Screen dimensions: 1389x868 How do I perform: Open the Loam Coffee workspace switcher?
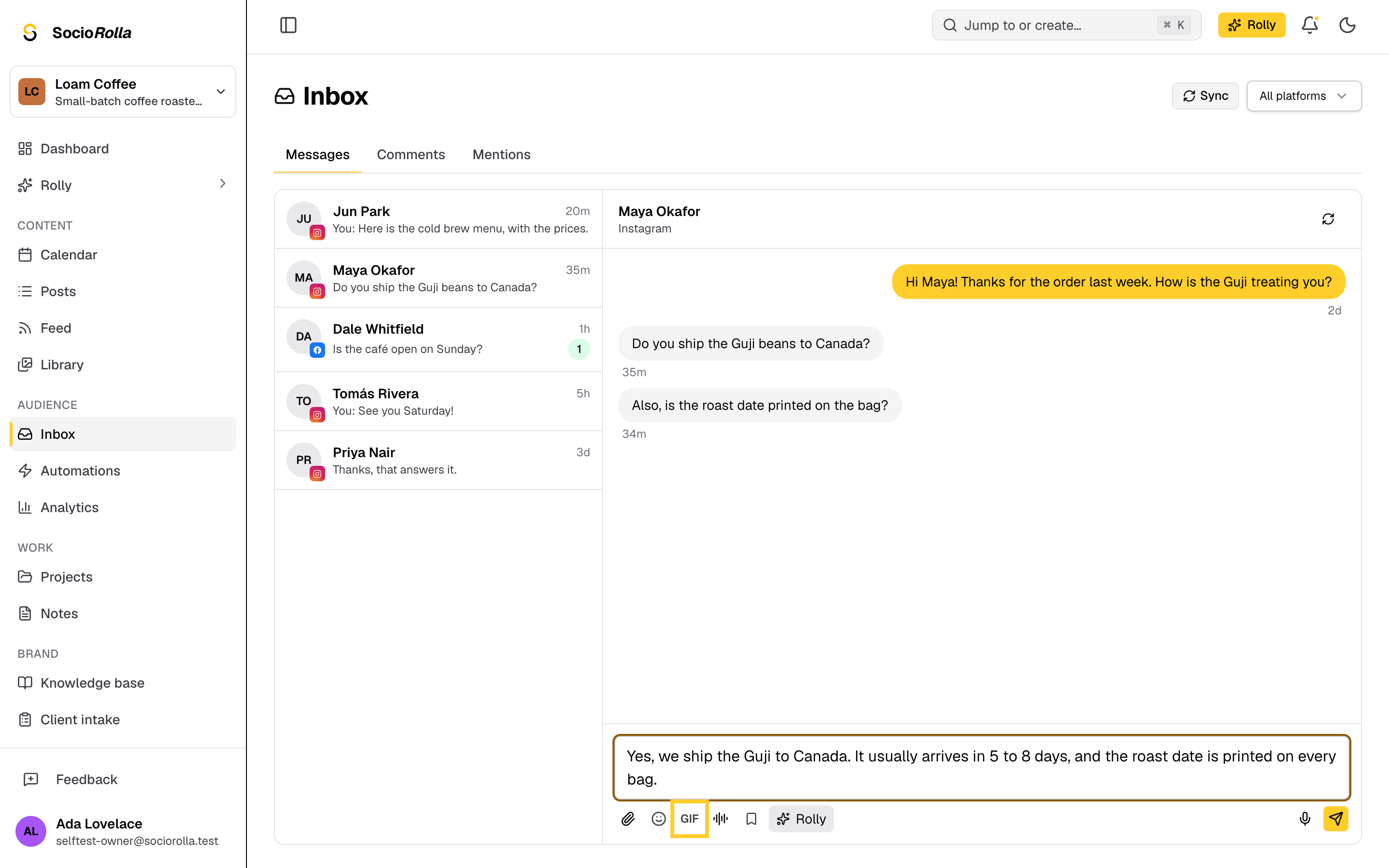pos(123,92)
